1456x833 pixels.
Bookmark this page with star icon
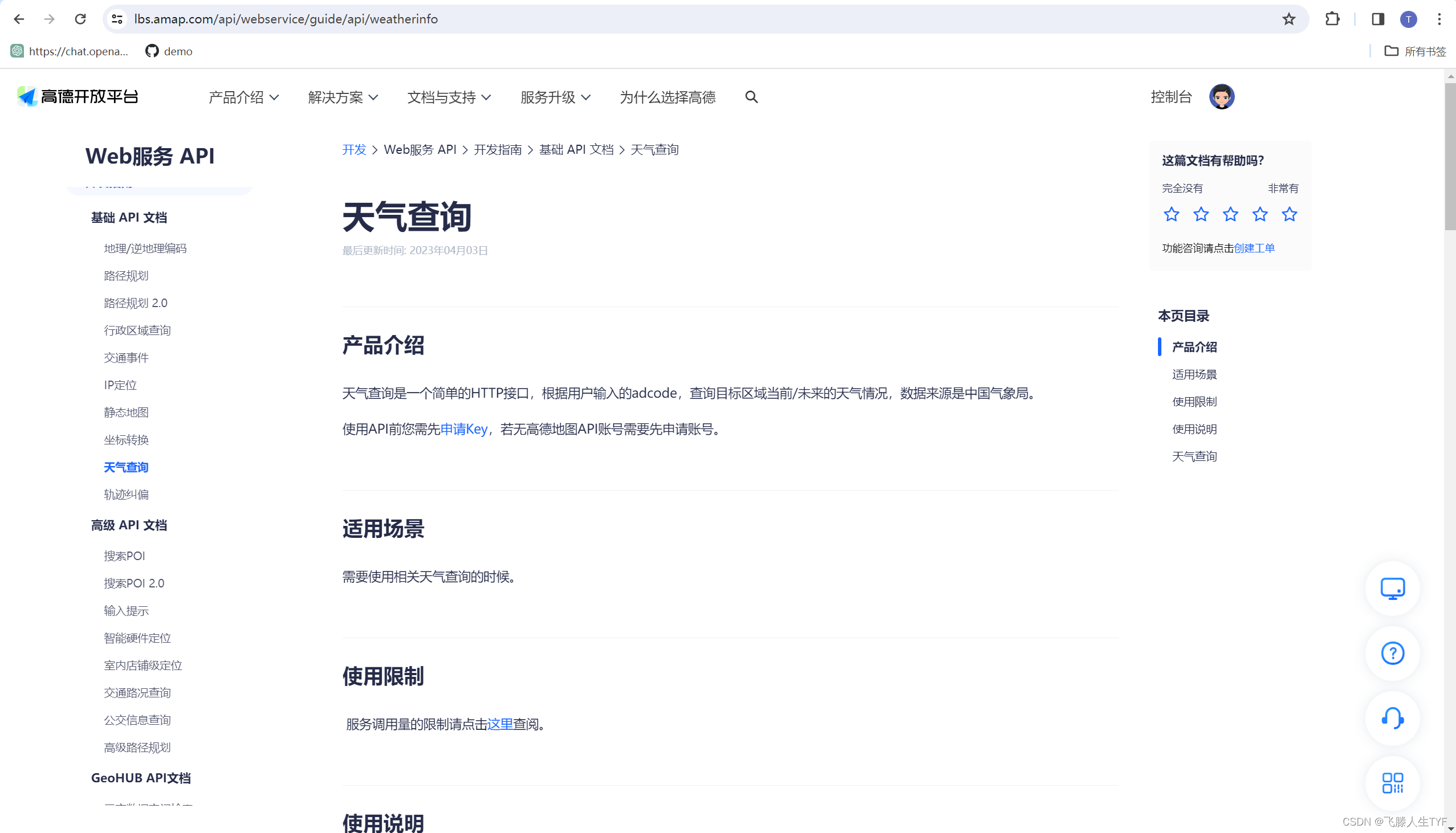(1288, 19)
